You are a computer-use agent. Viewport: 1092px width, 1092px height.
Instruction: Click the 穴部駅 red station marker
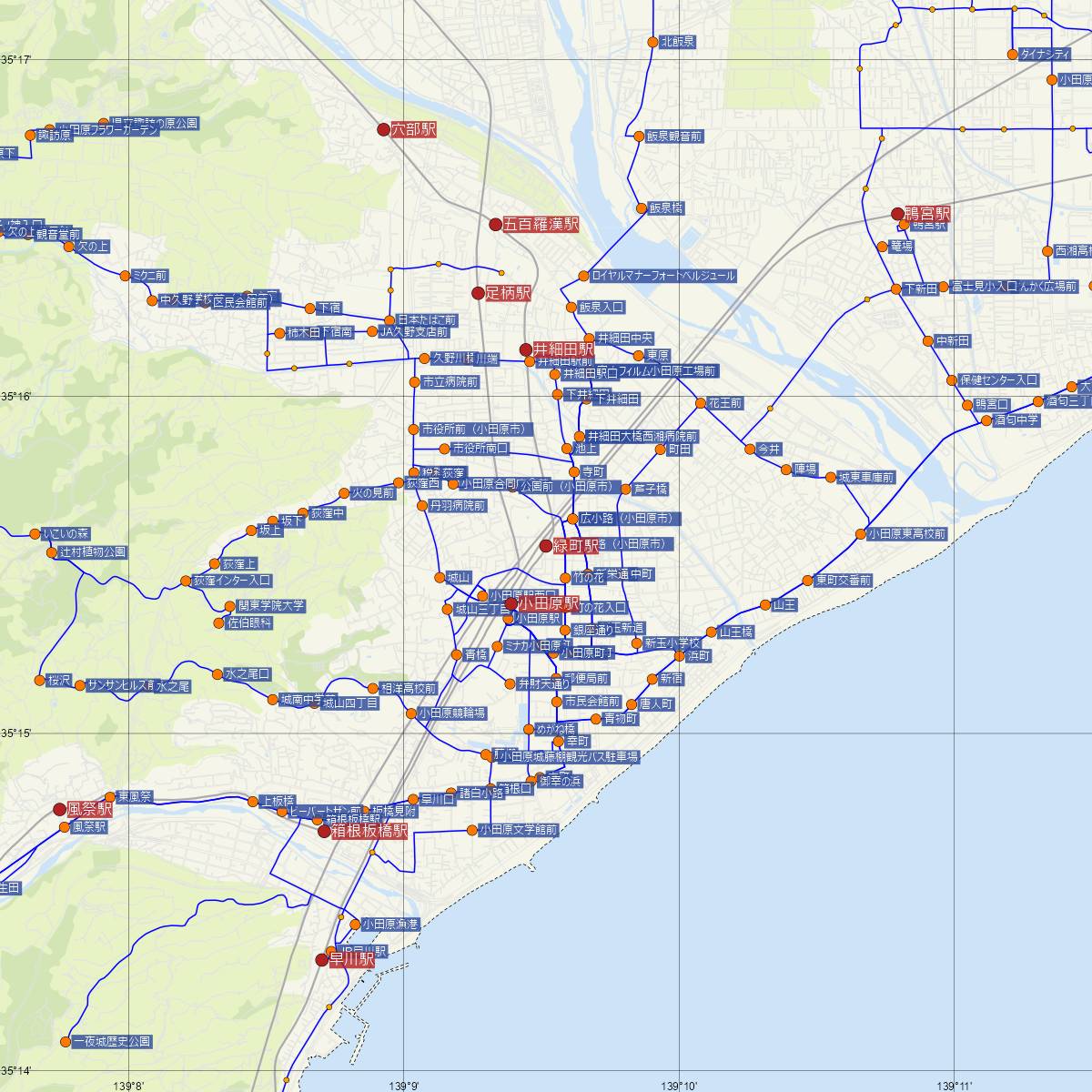tap(383, 129)
